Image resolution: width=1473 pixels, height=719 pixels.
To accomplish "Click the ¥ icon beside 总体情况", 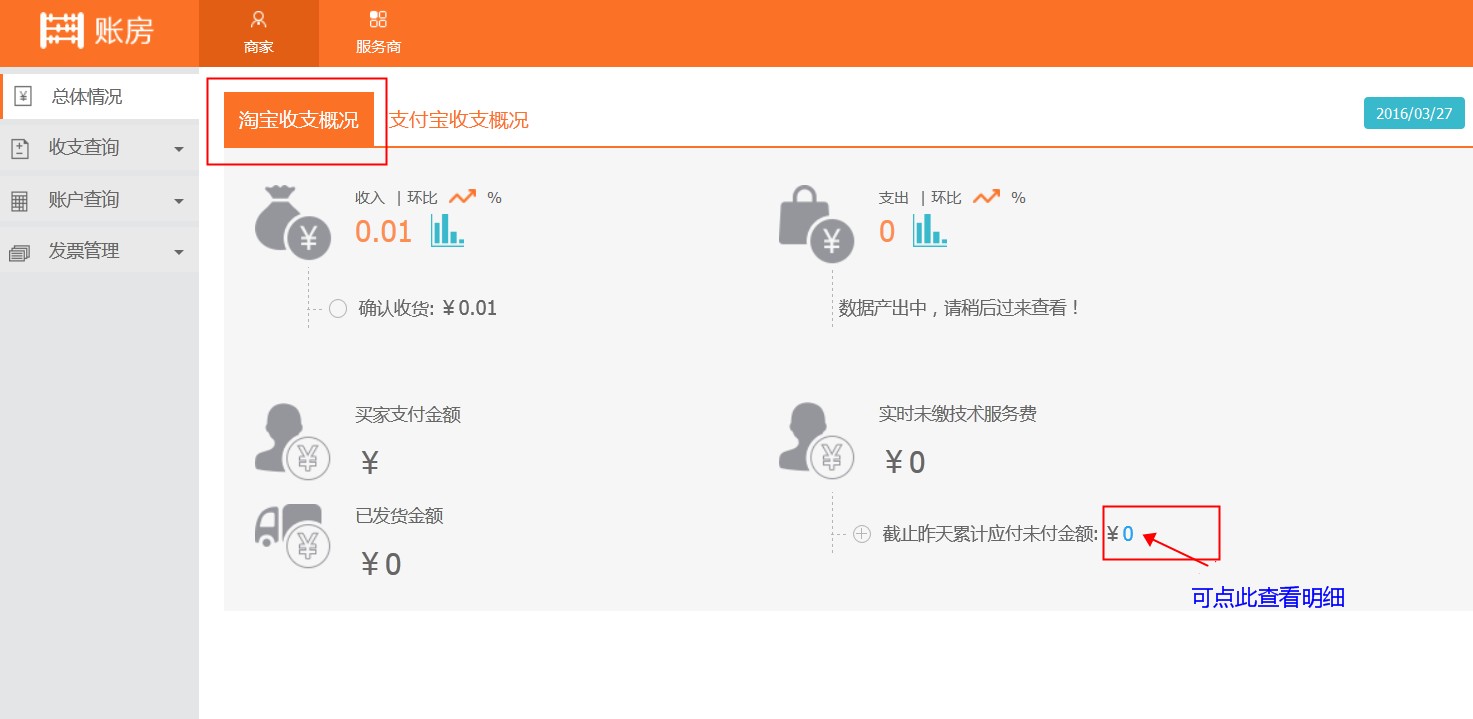I will click(24, 96).
